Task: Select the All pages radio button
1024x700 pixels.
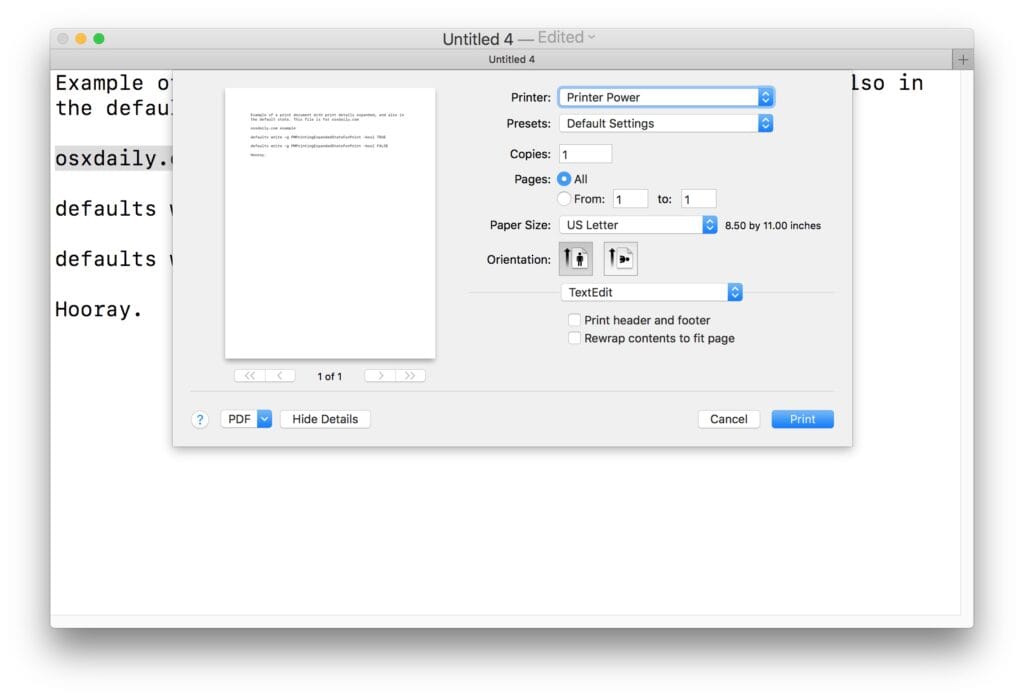Action: pos(564,179)
